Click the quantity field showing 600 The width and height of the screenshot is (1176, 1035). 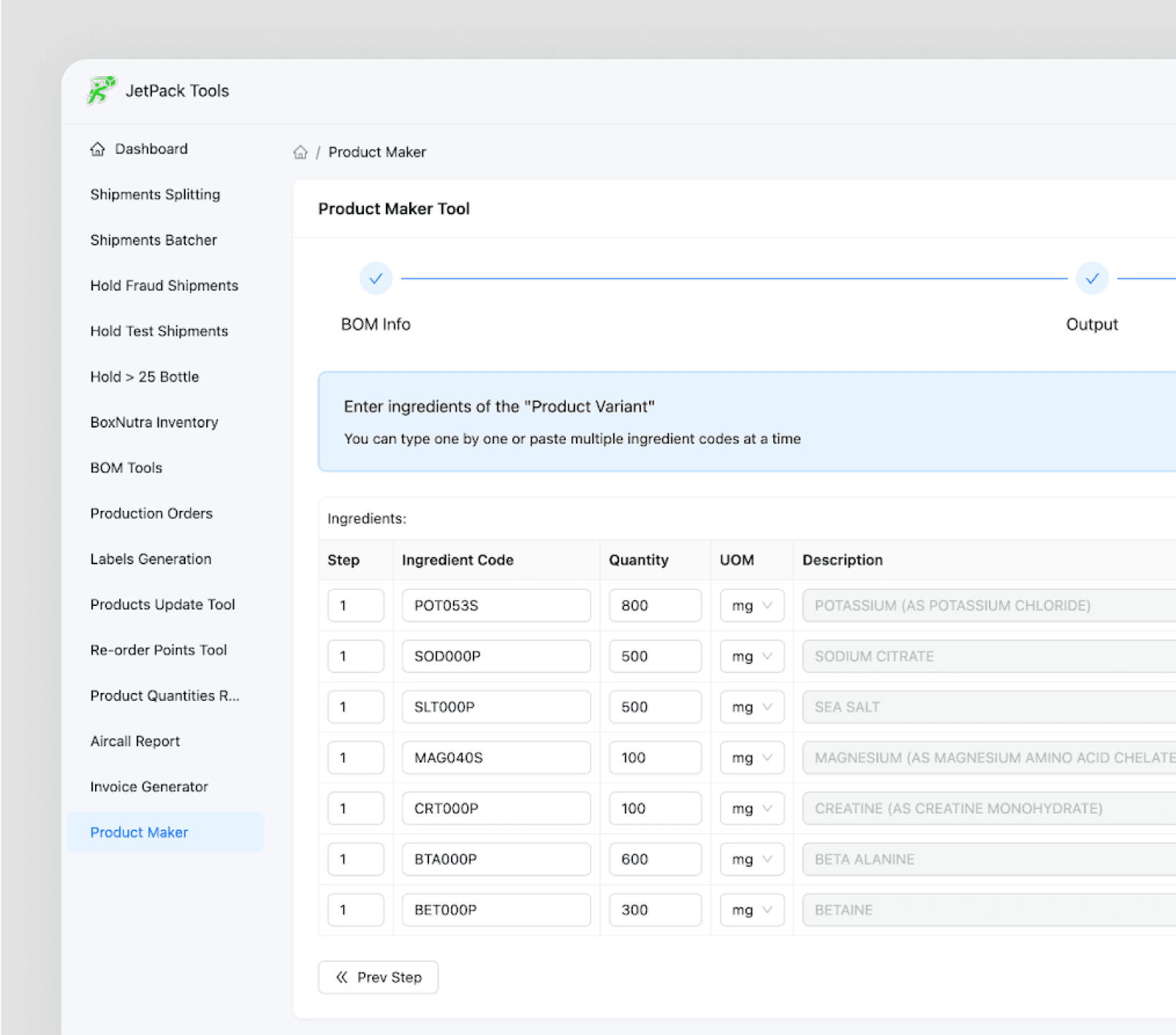654,860
